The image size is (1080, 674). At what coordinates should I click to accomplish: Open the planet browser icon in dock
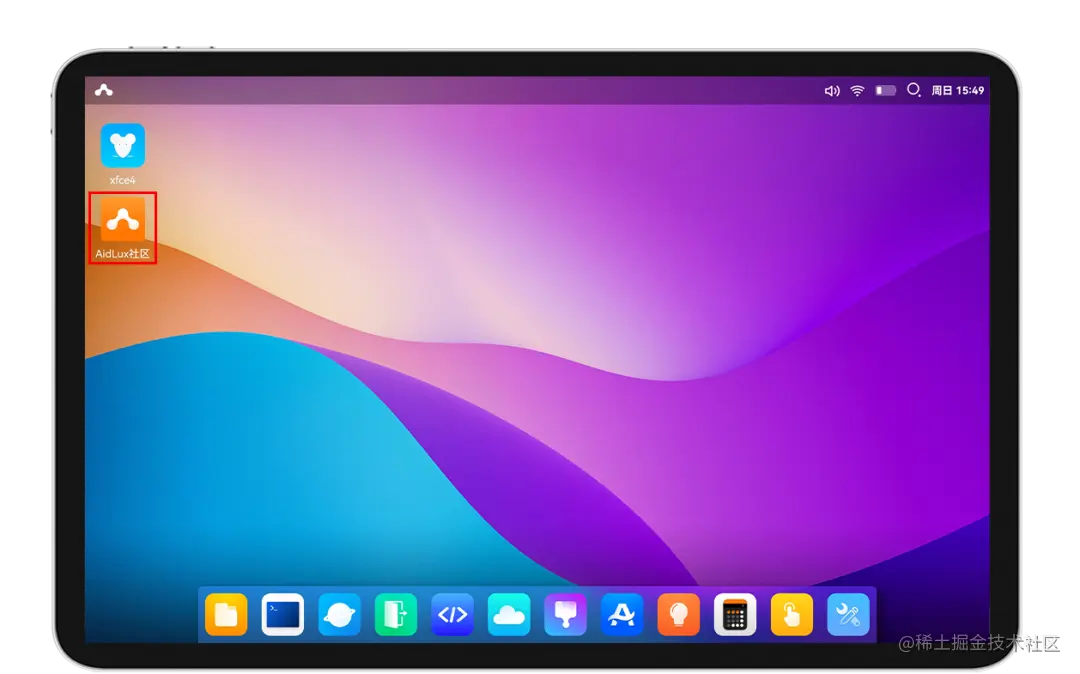339,614
